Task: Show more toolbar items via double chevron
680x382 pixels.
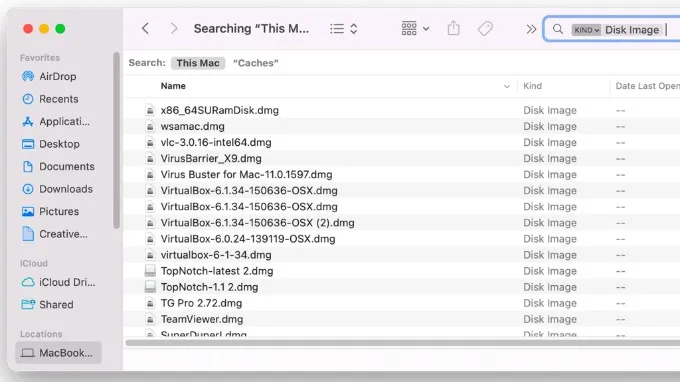Action: coord(531,29)
